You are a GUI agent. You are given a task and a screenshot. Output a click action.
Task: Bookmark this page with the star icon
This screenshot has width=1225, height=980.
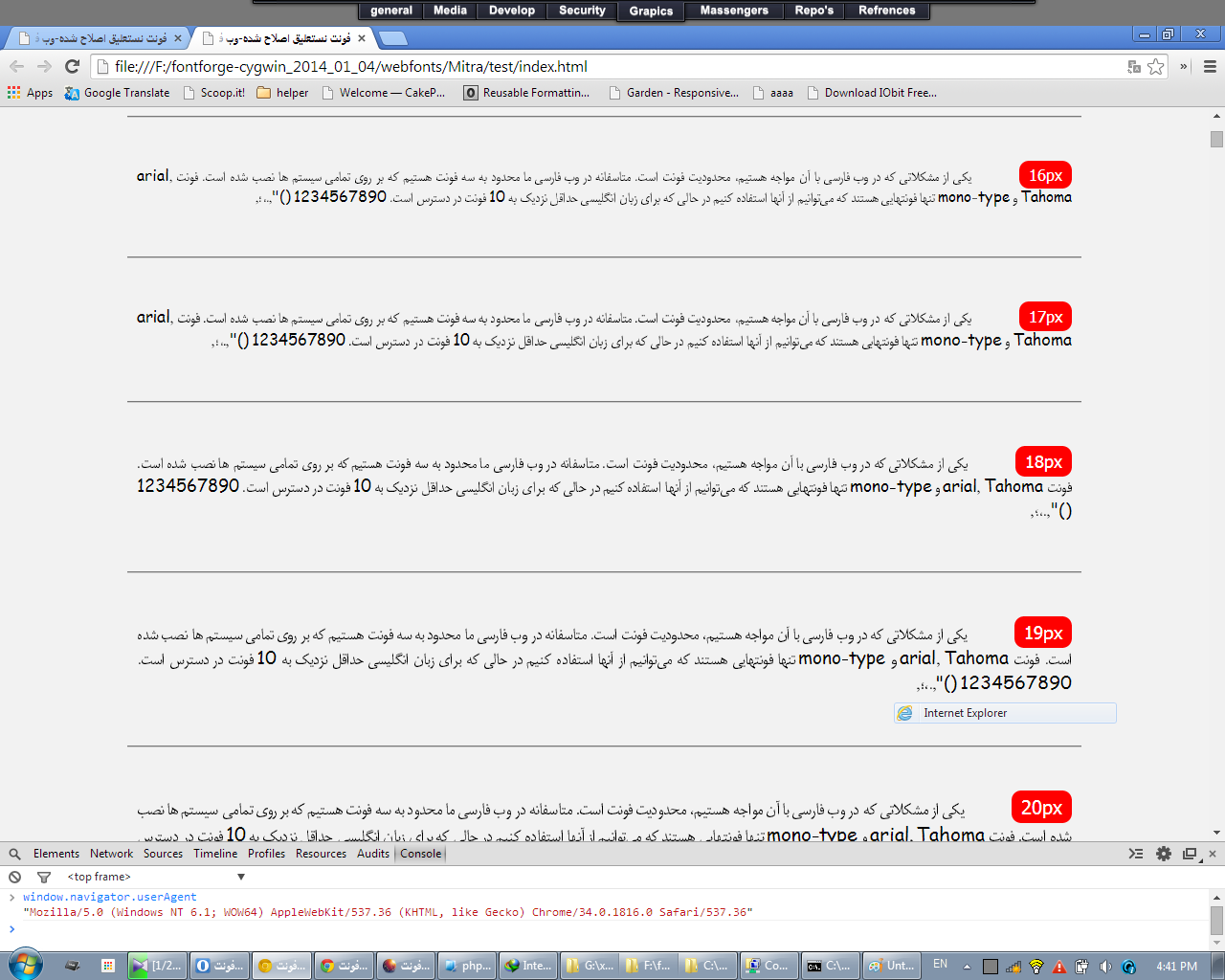(x=1156, y=66)
